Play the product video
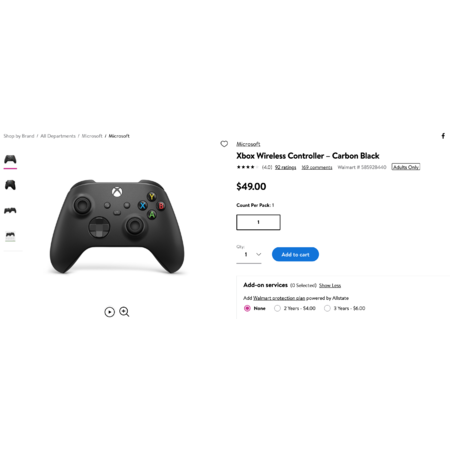Screen dimensions: 450x450 pyautogui.click(x=109, y=312)
